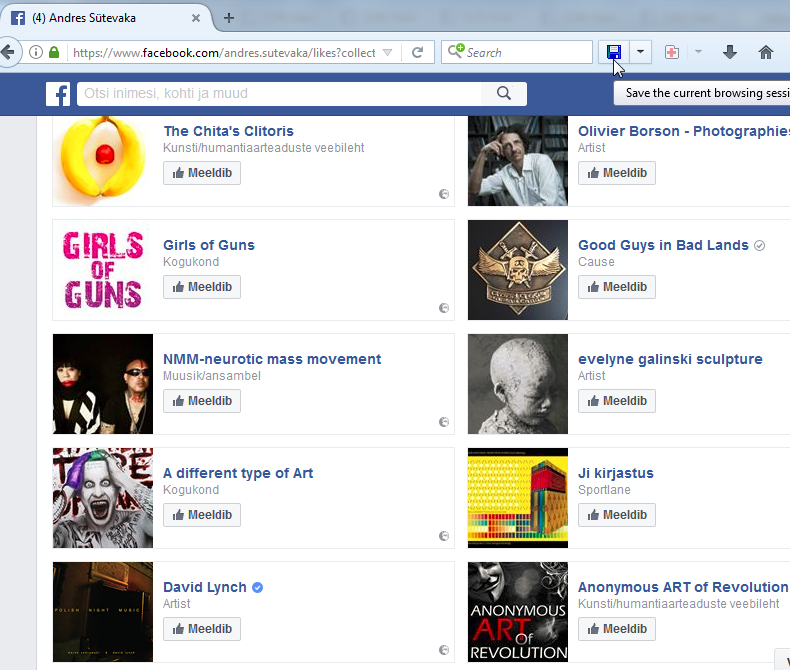The image size is (790, 670).
Task: Open David Lynch page link
Action: pyautogui.click(x=205, y=587)
